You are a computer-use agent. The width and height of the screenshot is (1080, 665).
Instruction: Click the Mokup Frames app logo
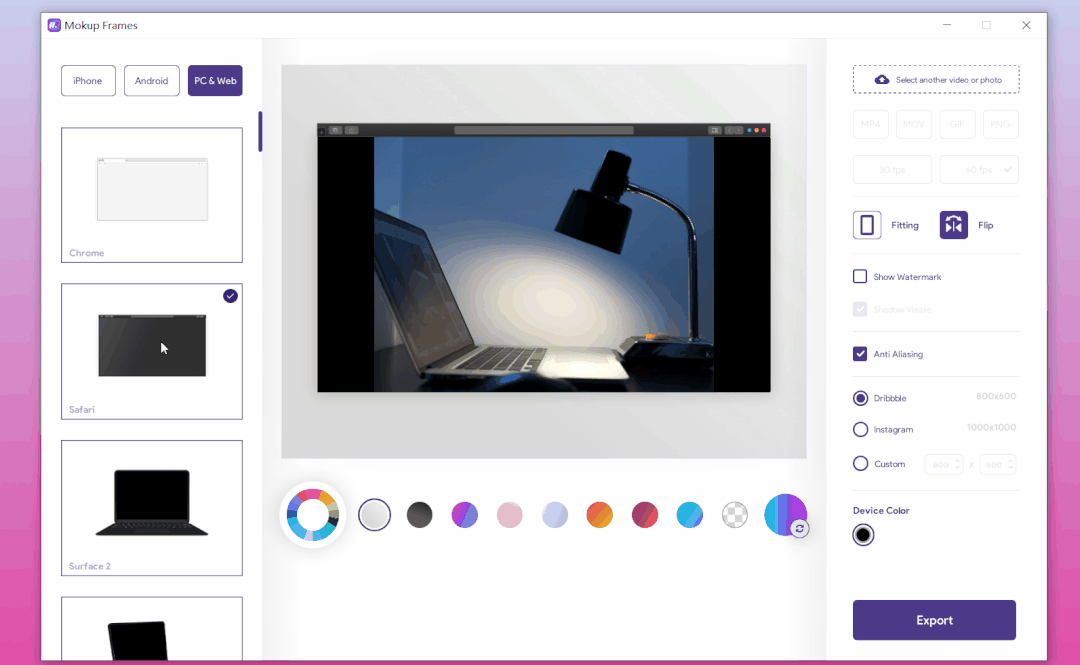click(54, 25)
